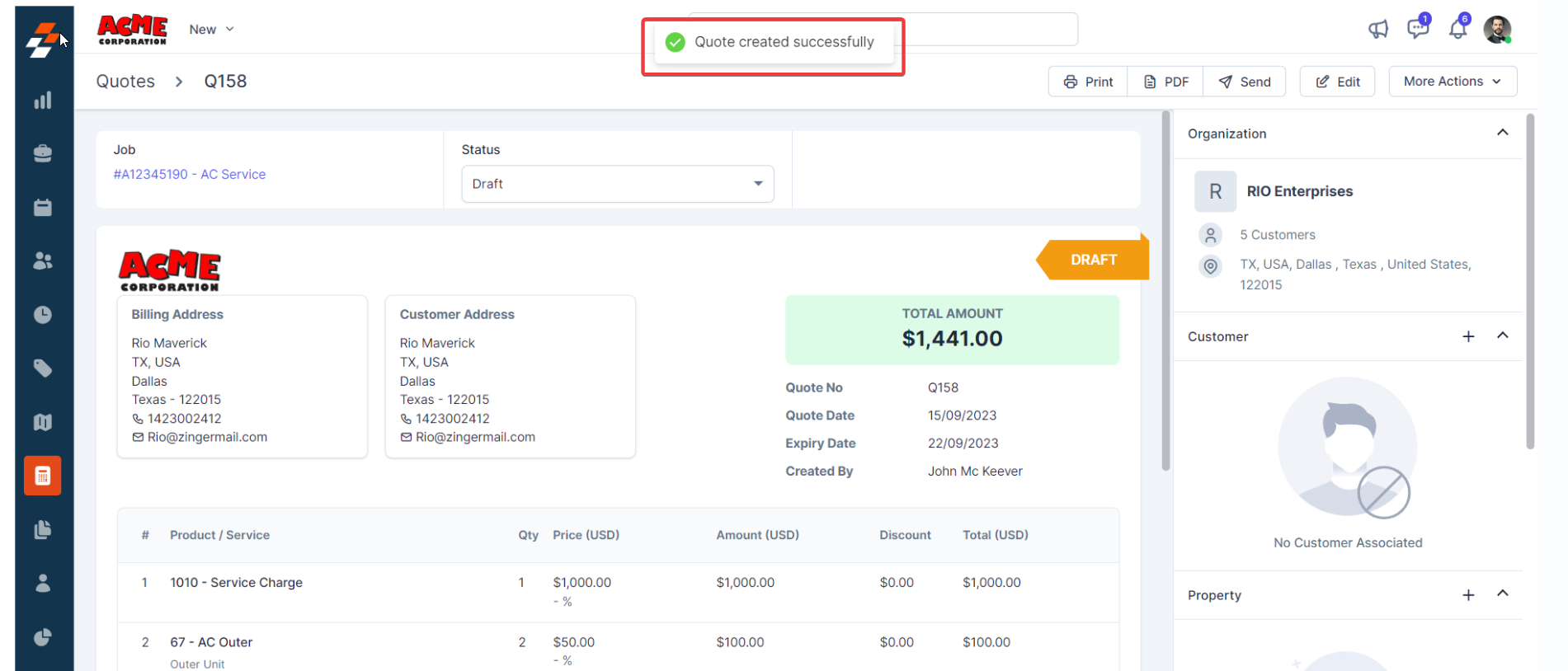Open the notifications bell icon
The height and width of the screenshot is (671, 1568).
coord(1457,30)
